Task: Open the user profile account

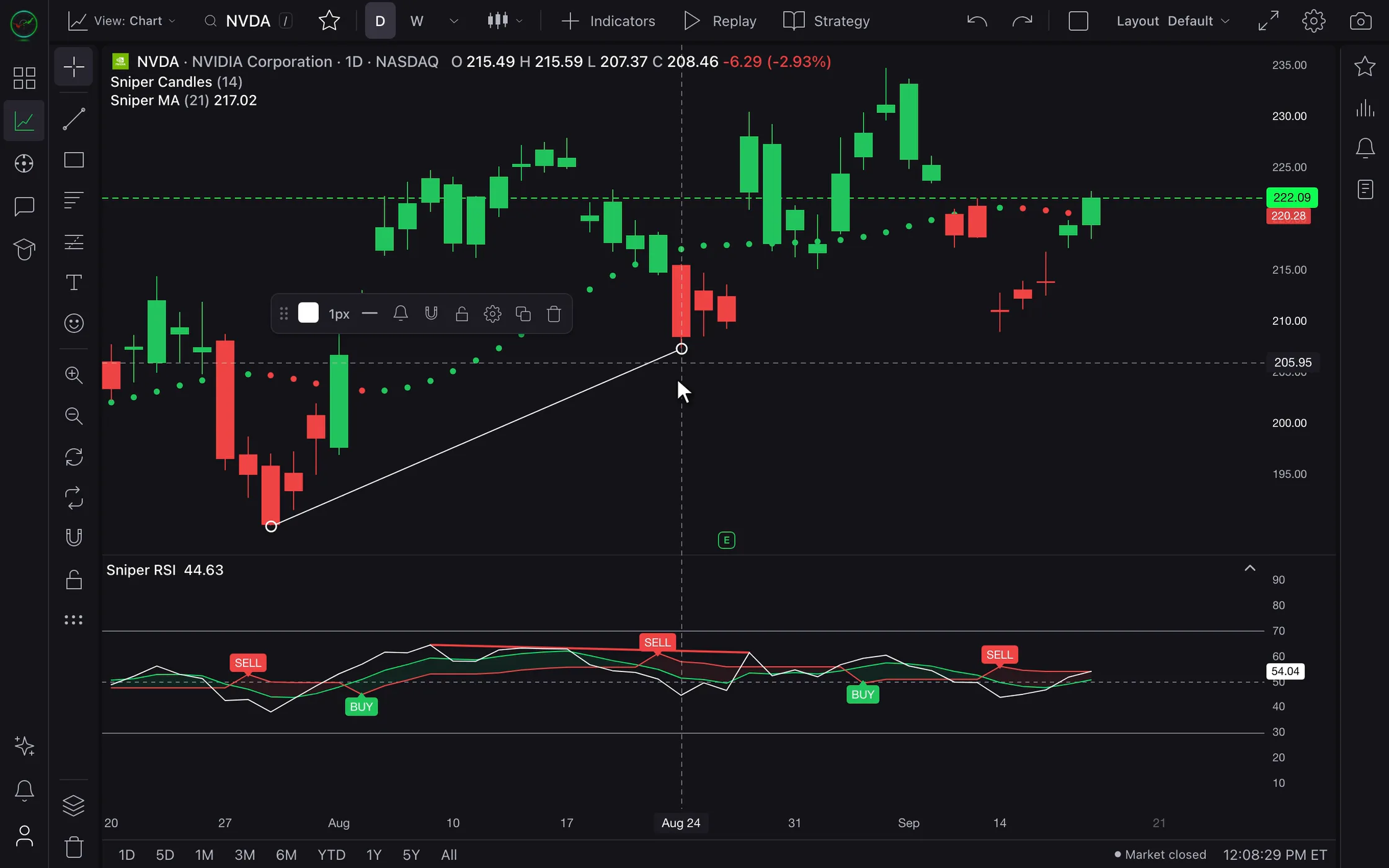Action: click(24, 836)
